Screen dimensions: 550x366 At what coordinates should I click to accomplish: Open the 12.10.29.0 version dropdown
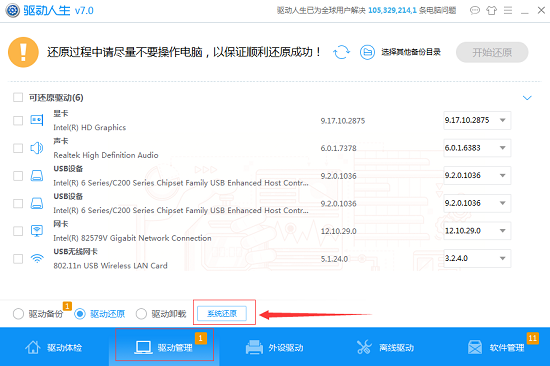(477, 231)
